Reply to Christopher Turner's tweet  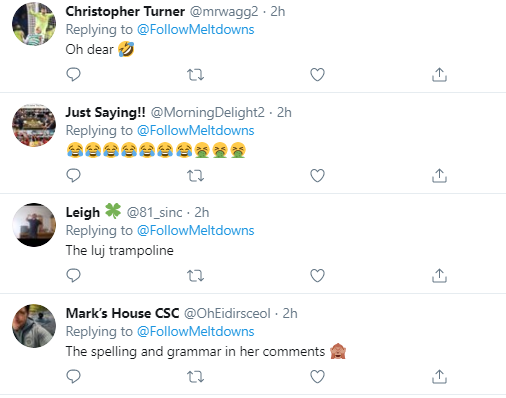(x=73, y=74)
